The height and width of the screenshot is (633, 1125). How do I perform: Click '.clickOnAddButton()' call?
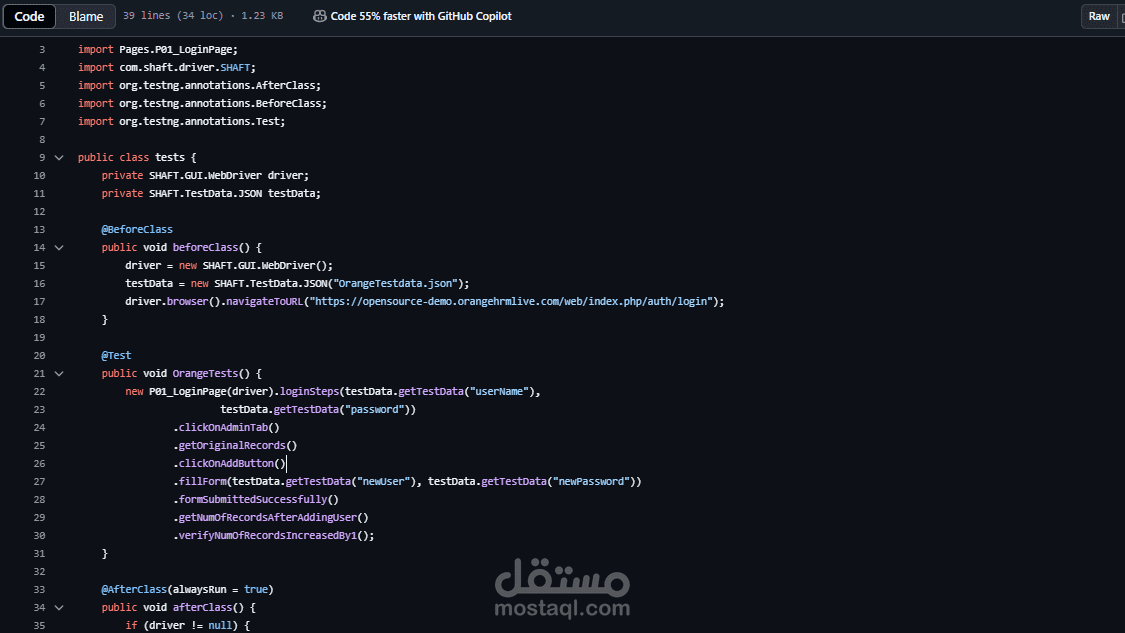pyautogui.click(x=229, y=464)
